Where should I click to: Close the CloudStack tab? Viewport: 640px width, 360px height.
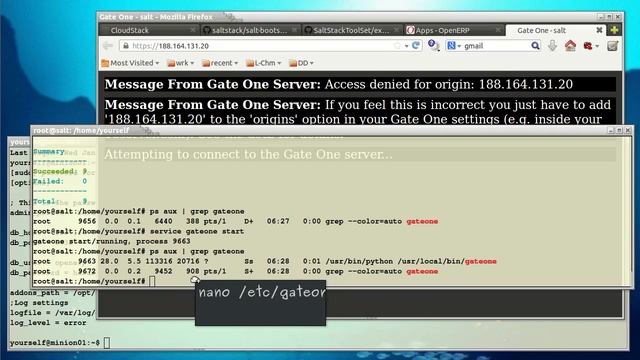193,30
